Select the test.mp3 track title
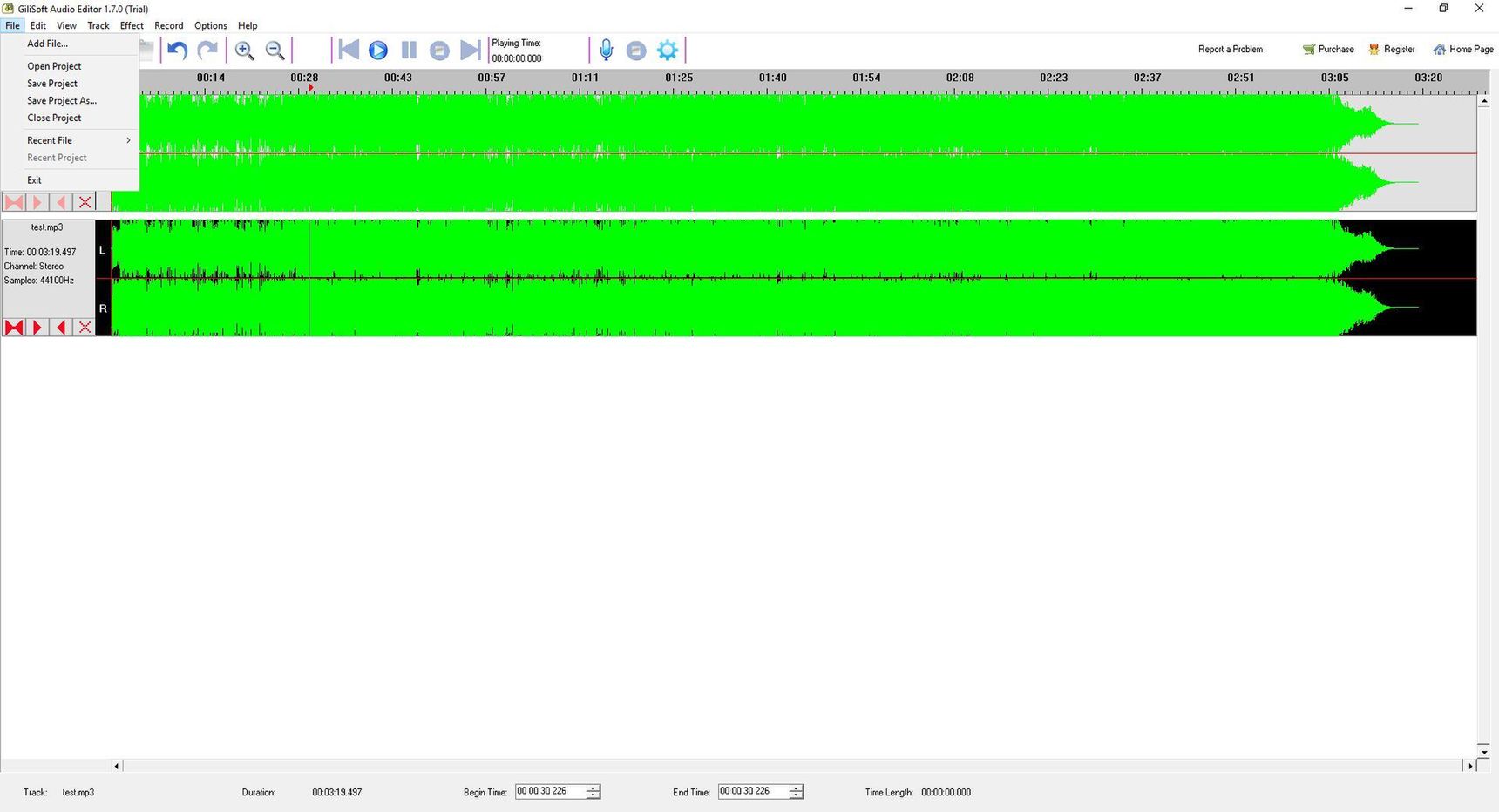 point(47,227)
